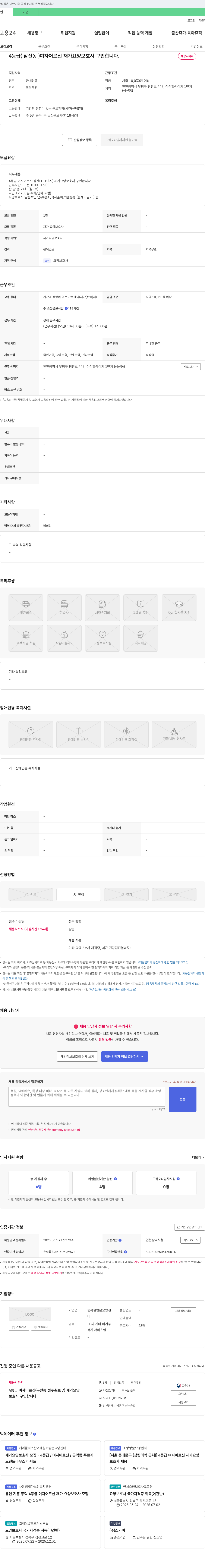Jump to the 모집요강 section tab
This screenshot has width=205, height=1568.
pos(6,46)
